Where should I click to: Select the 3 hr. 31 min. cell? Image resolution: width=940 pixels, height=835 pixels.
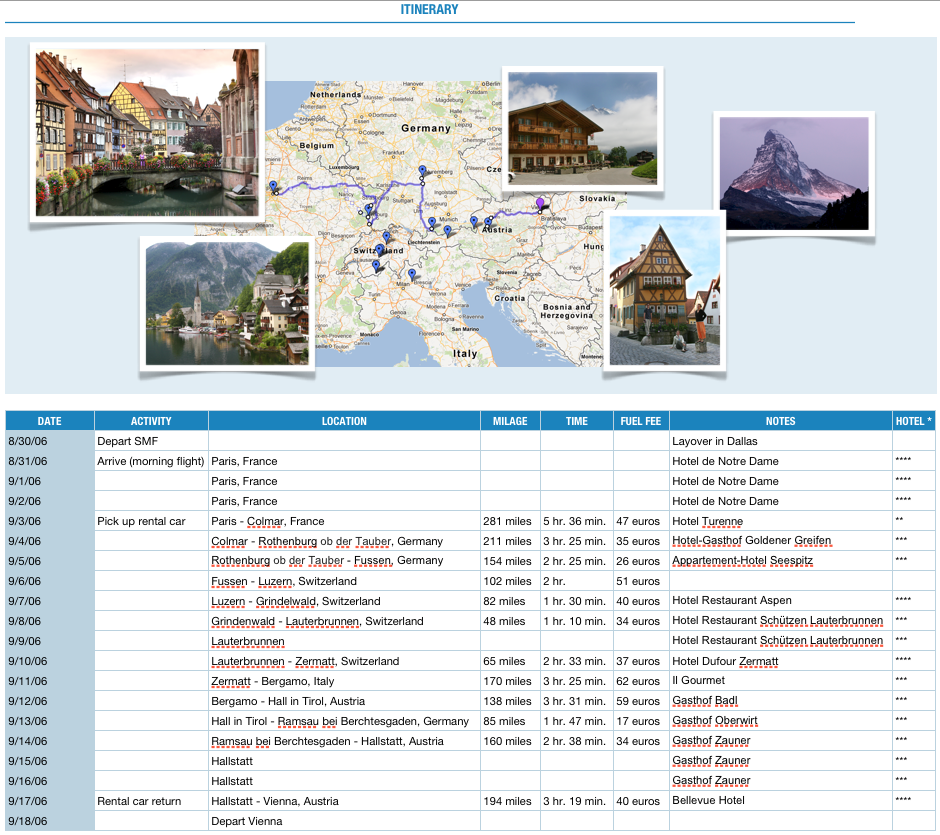point(577,701)
